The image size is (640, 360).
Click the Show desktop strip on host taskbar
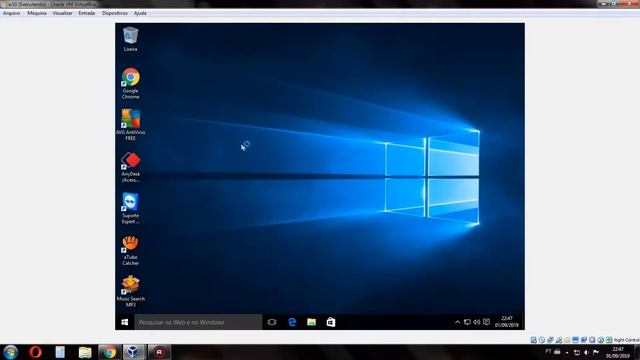click(x=637, y=352)
